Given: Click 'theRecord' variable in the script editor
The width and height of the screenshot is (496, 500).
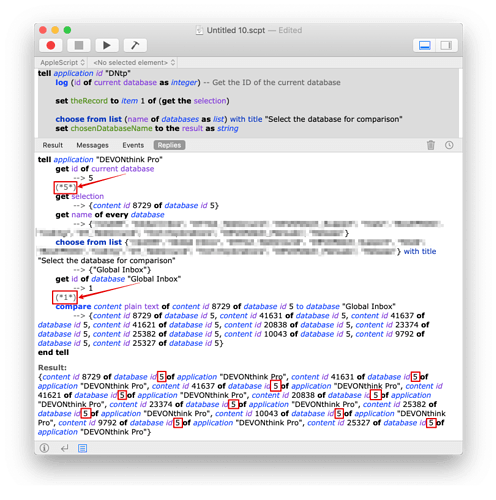Looking at the screenshot, I should [x=89, y=101].
